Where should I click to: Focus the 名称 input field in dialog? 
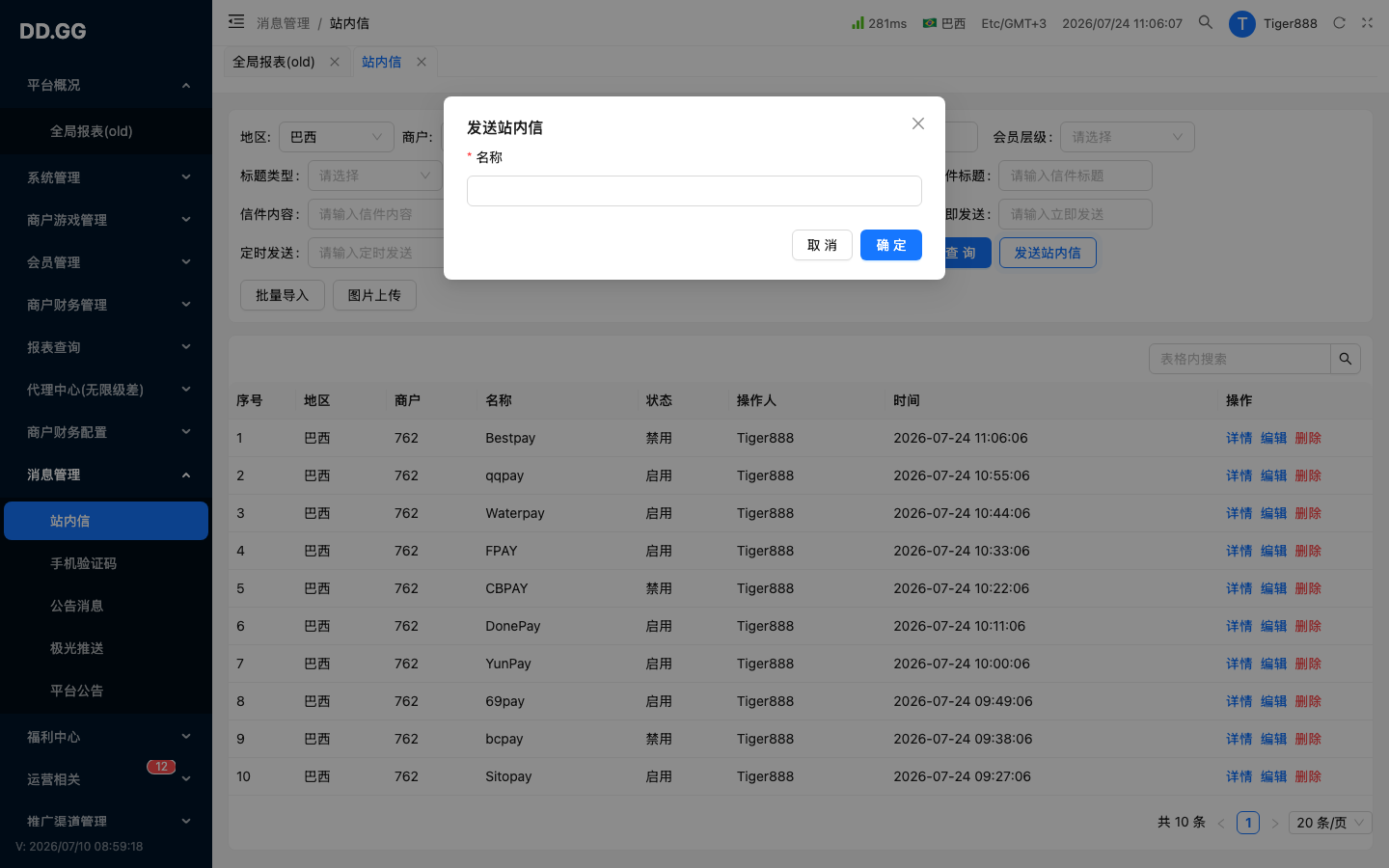tap(694, 191)
